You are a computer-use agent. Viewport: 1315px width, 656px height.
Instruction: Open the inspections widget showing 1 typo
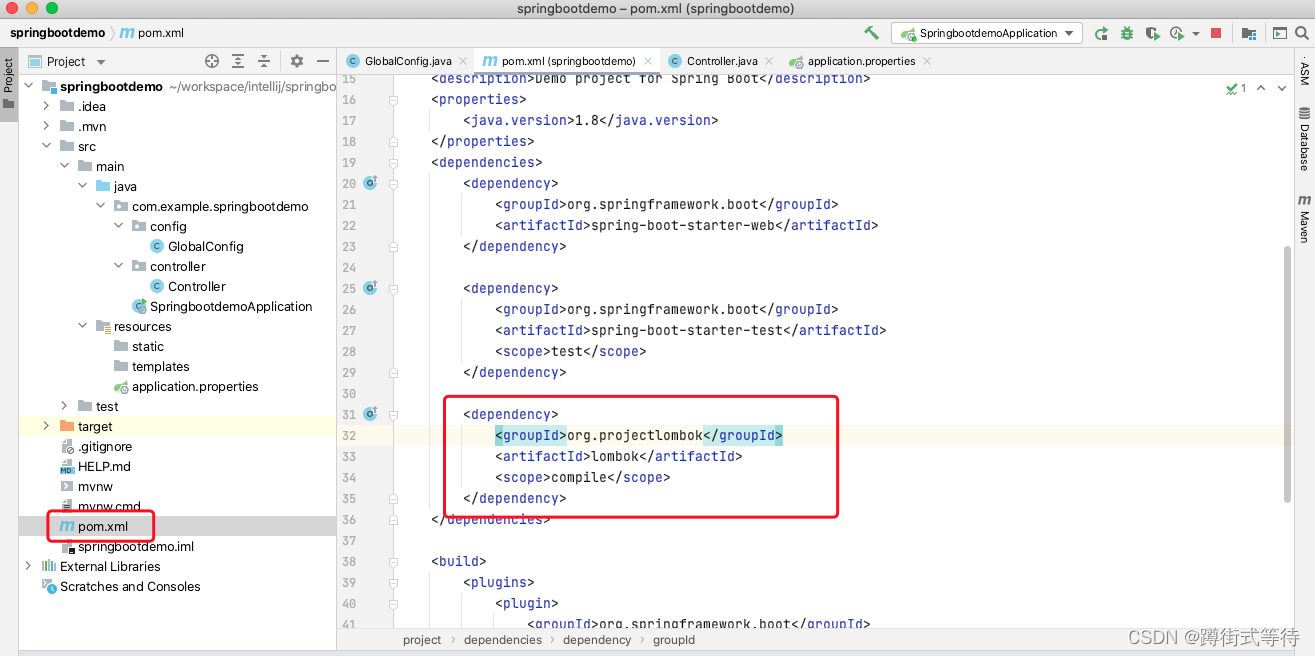(x=1236, y=89)
